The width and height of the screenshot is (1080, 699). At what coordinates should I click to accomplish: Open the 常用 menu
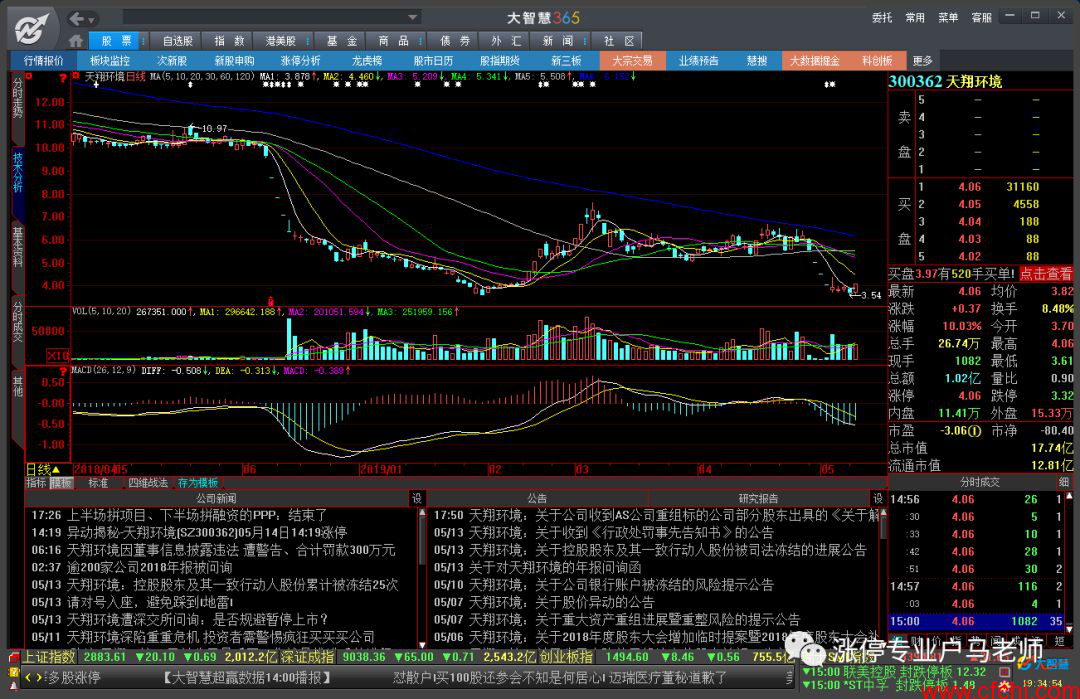pos(915,18)
